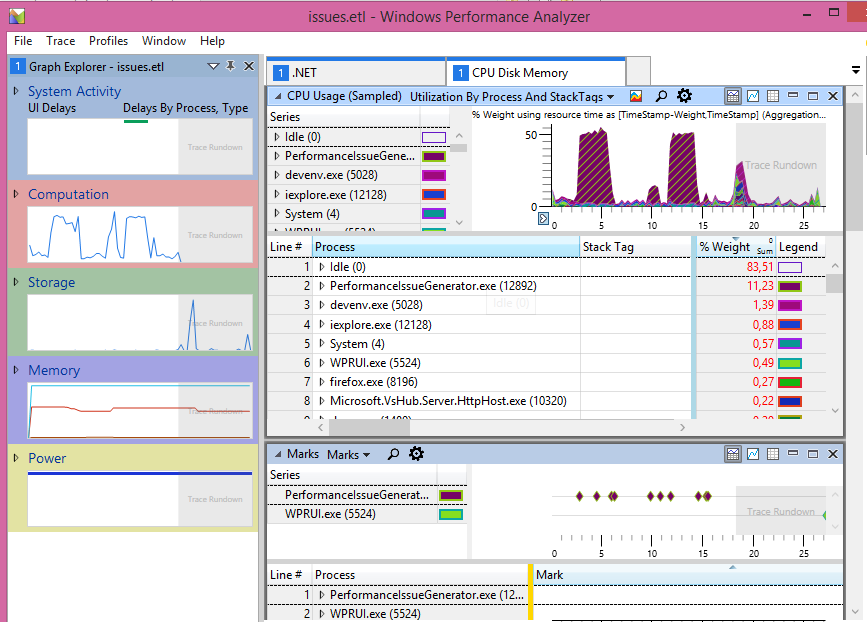Toggle graph and table view in Marks panel

tap(733, 454)
